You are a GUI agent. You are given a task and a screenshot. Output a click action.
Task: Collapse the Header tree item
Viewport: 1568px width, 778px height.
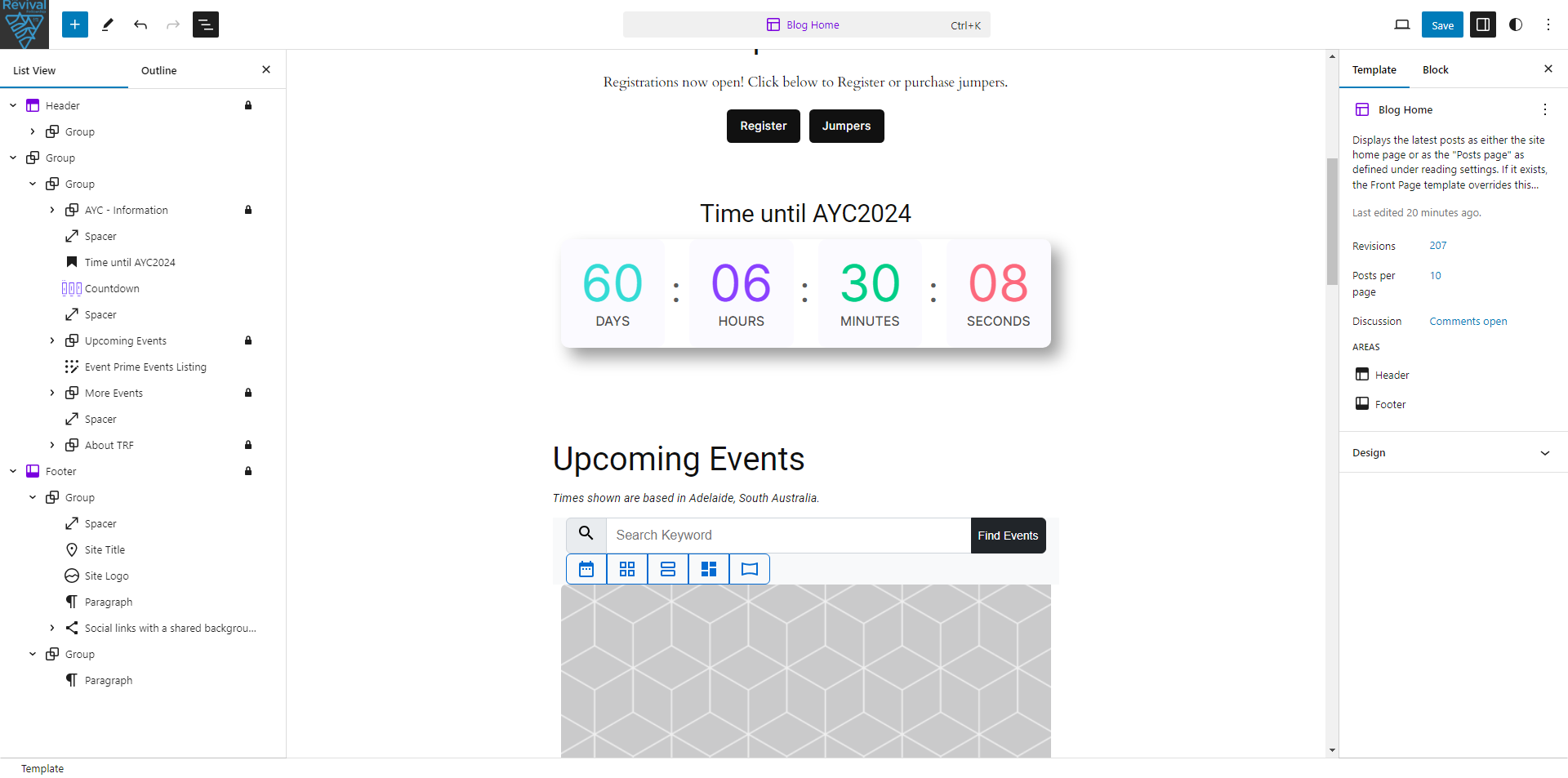tap(13, 105)
